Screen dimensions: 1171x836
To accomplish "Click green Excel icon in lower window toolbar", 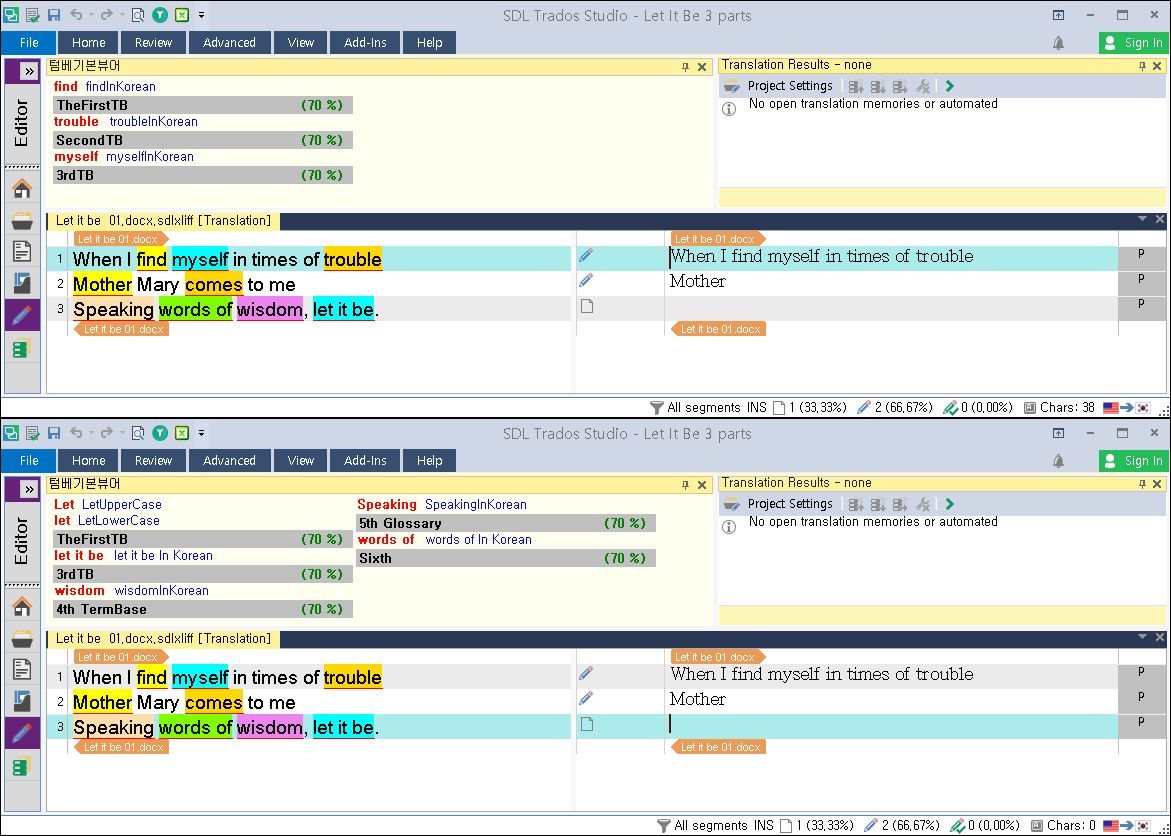I will [181, 433].
